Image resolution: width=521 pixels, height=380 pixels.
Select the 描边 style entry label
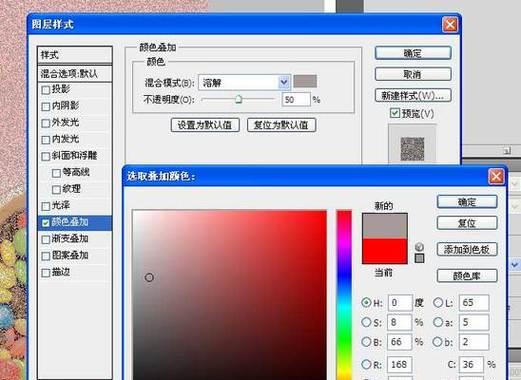click(61, 272)
